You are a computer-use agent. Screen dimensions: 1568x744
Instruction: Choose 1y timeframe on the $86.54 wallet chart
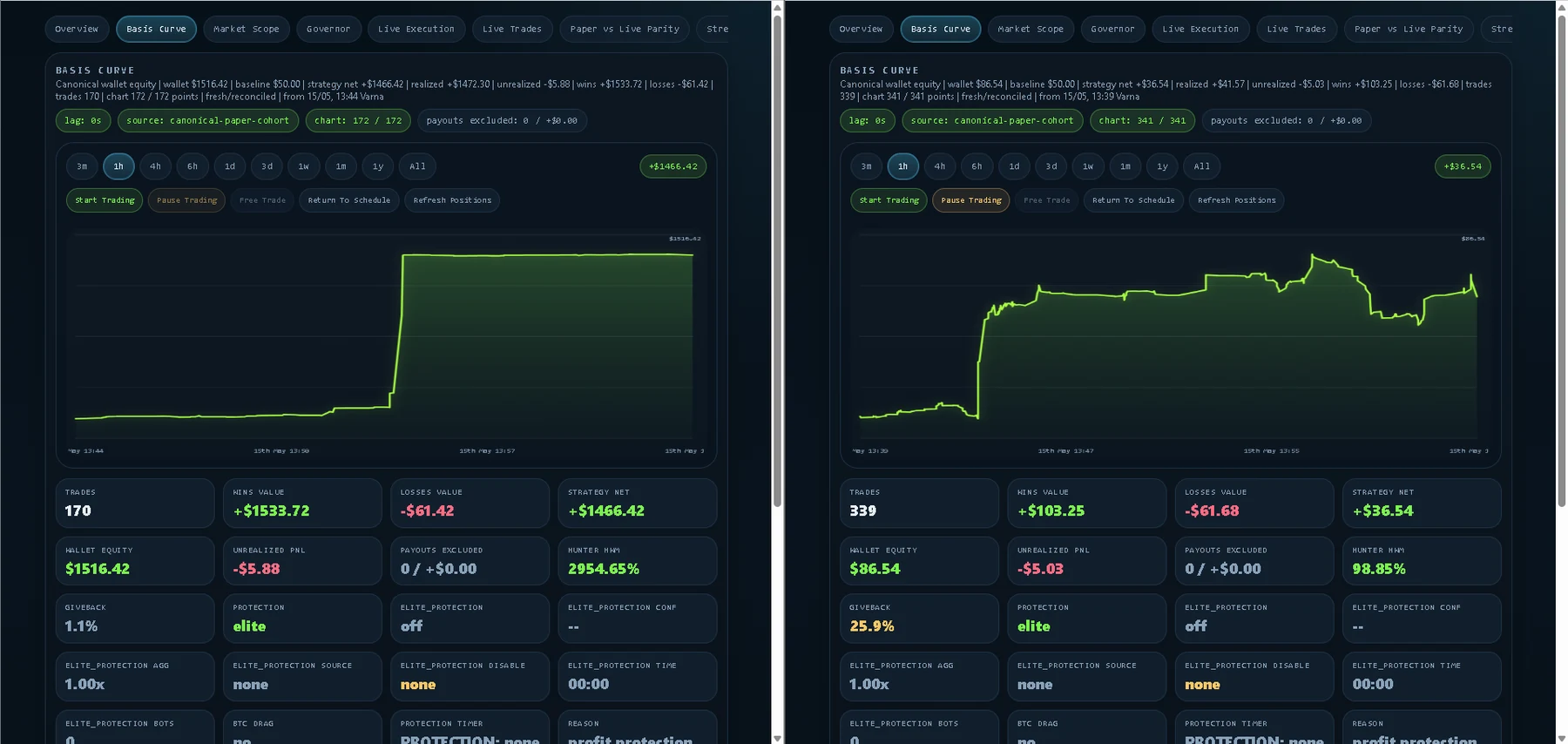click(x=1162, y=166)
